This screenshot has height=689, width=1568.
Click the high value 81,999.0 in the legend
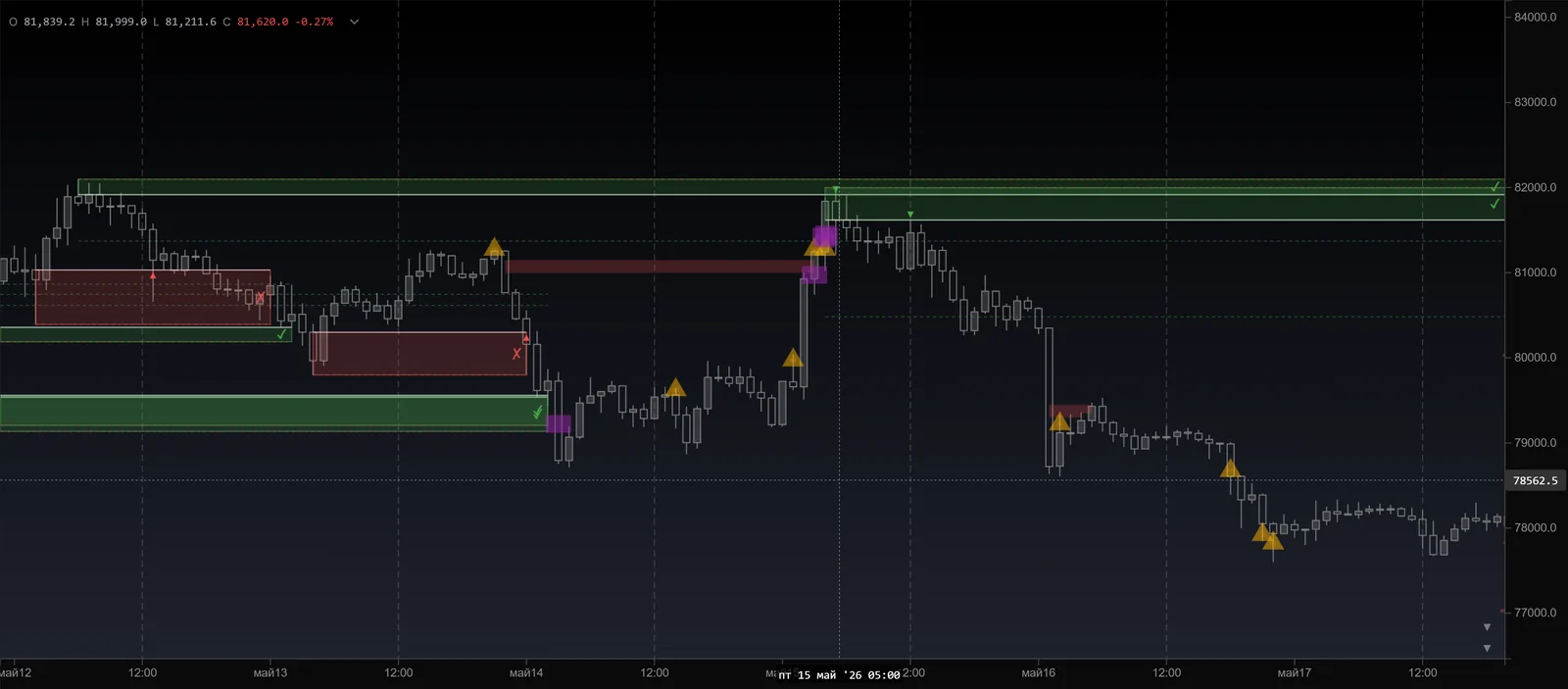coord(121,22)
